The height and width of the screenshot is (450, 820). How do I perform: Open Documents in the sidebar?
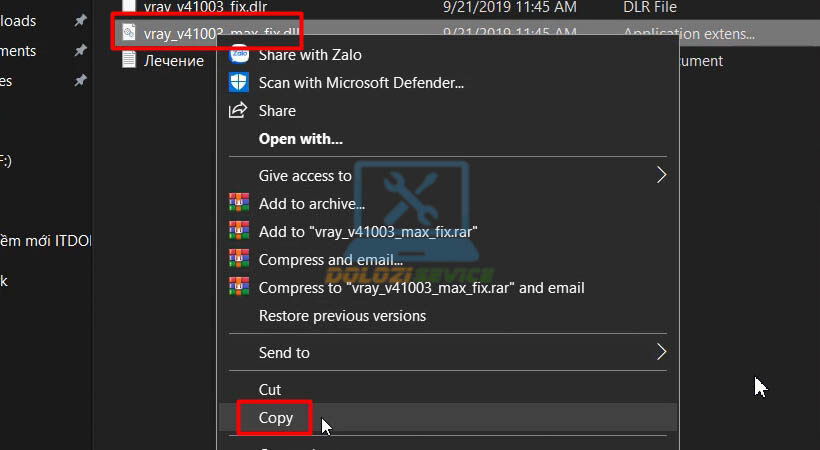pos(18,50)
